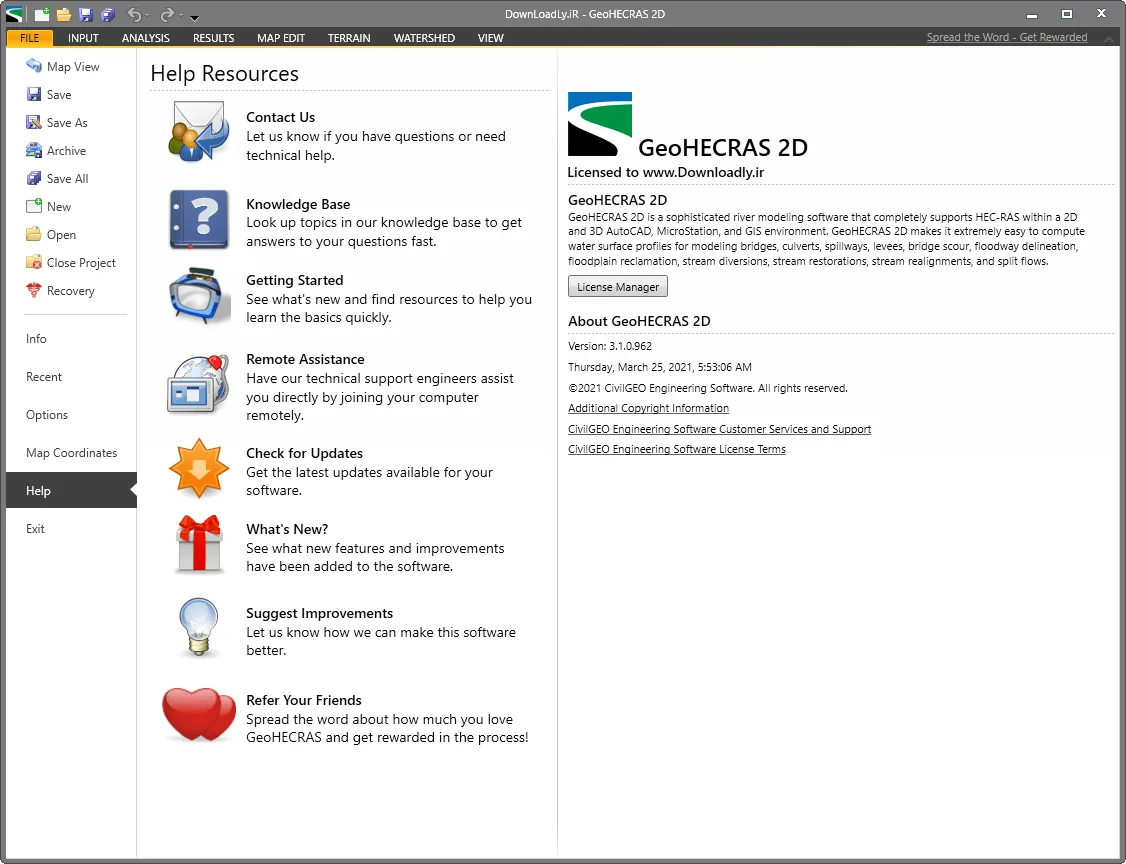Screen dimensions: 1126x864
Task: Switch to the TERRAIN ribbon tab
Action: click(x=349, y=38)
